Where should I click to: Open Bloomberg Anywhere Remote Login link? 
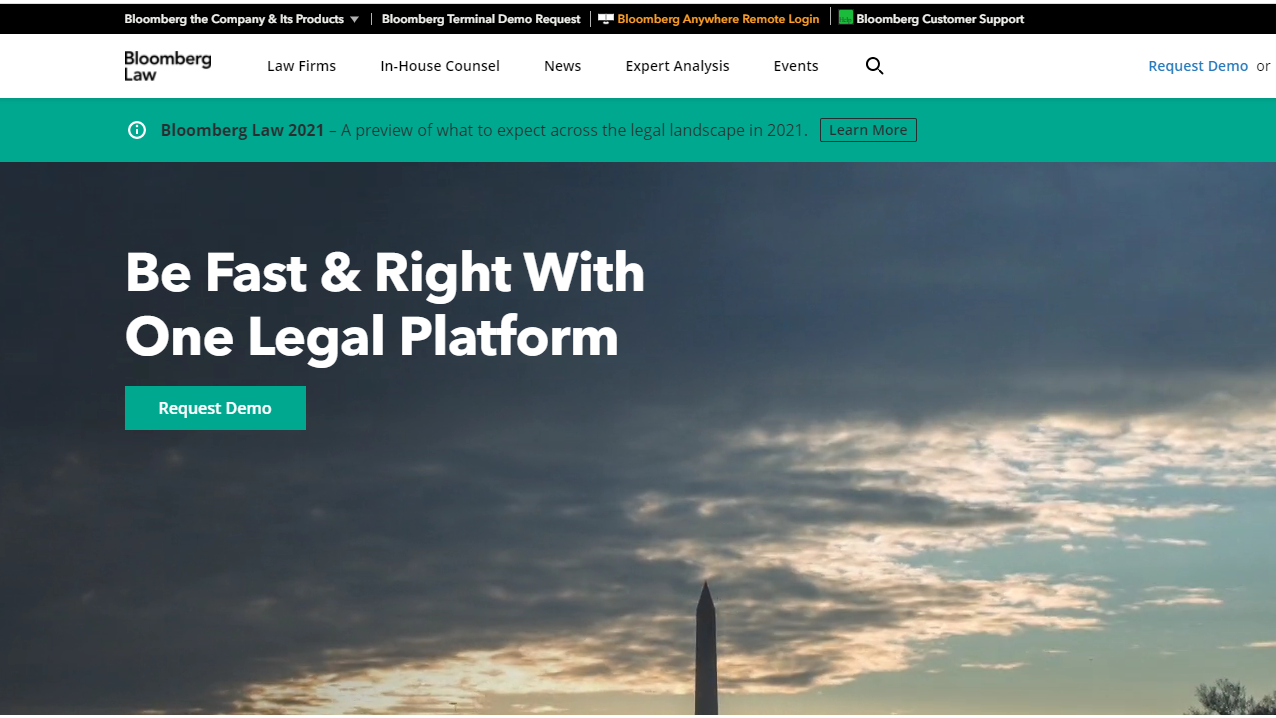pyautogui.click(x=718, y=19)
